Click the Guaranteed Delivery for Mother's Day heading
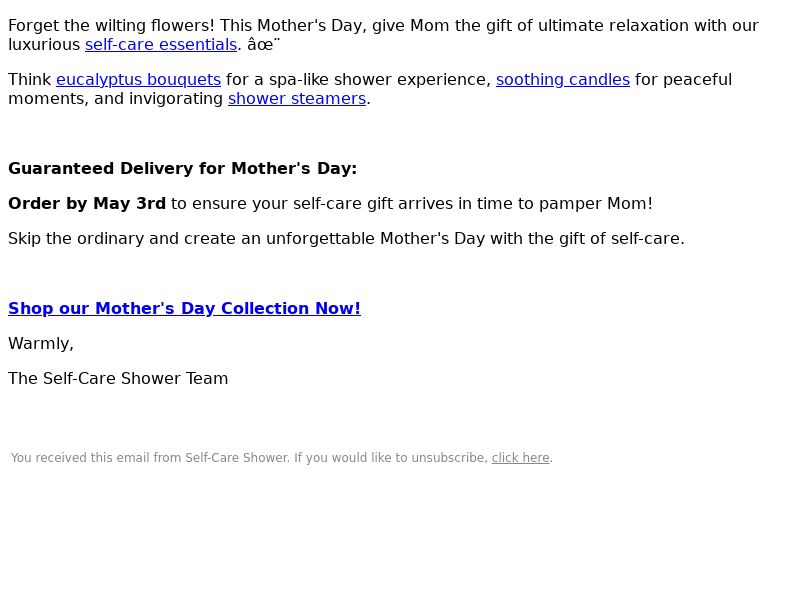Viewport: 800px width, 600px height. tap(183, 169)
